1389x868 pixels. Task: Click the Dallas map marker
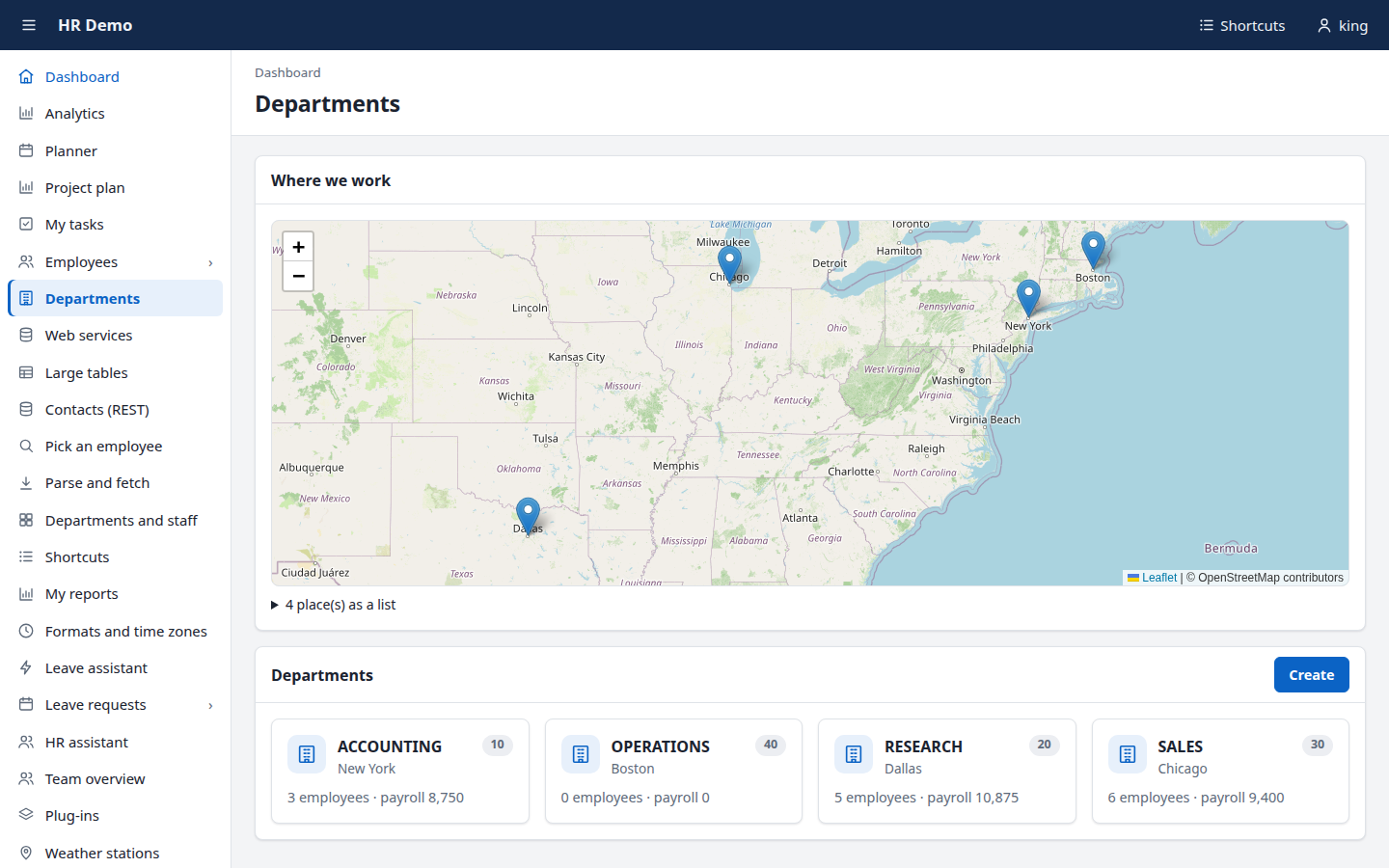coord(528,516)
